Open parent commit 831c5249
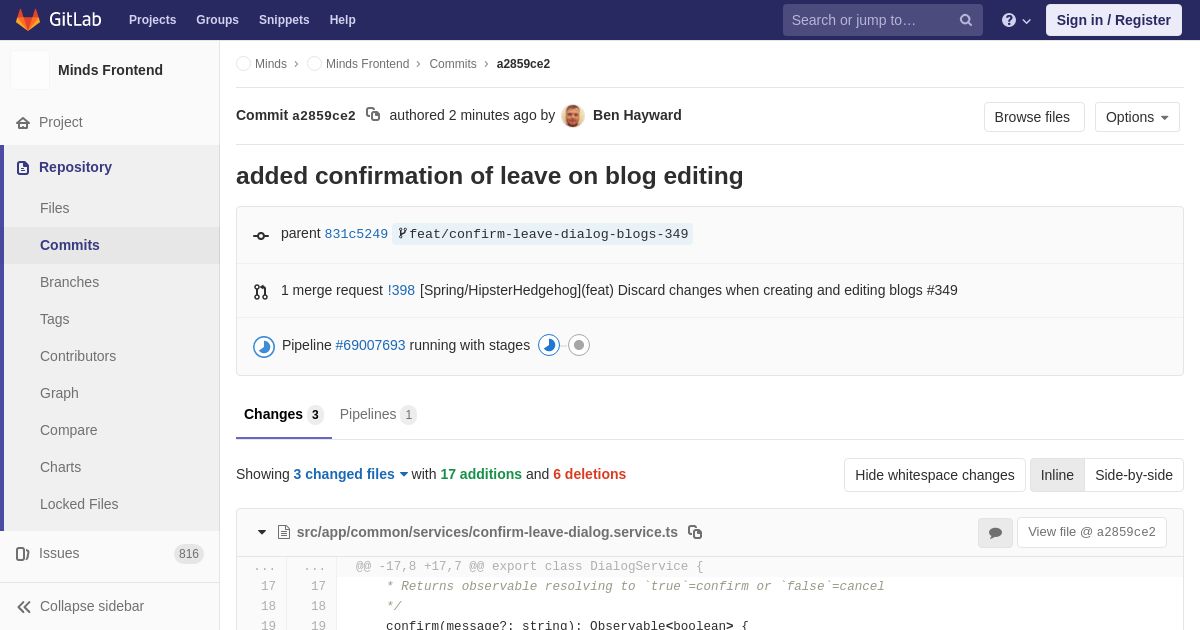Viewport: 1200px width, 630px height. 356,234
